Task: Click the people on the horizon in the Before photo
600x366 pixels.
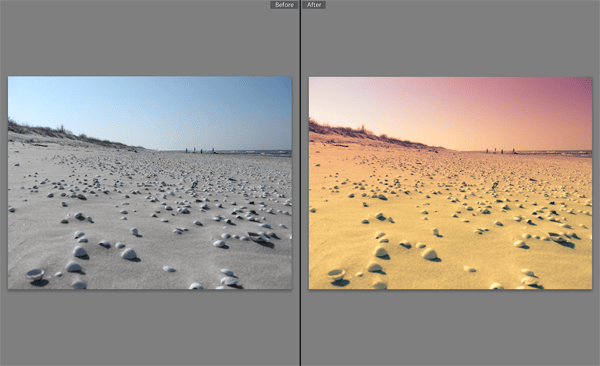Action: [x=200, y=150]
